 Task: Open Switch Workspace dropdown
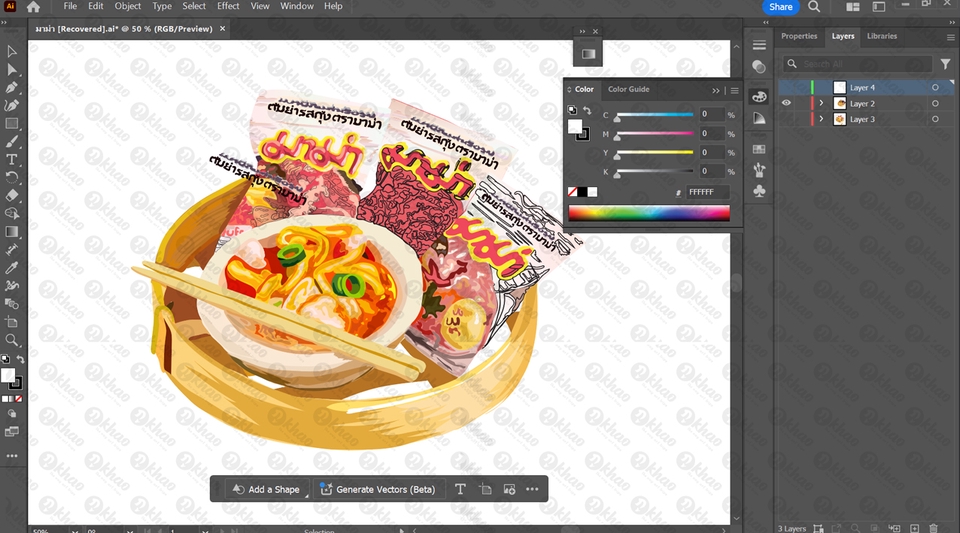point(879,7)
